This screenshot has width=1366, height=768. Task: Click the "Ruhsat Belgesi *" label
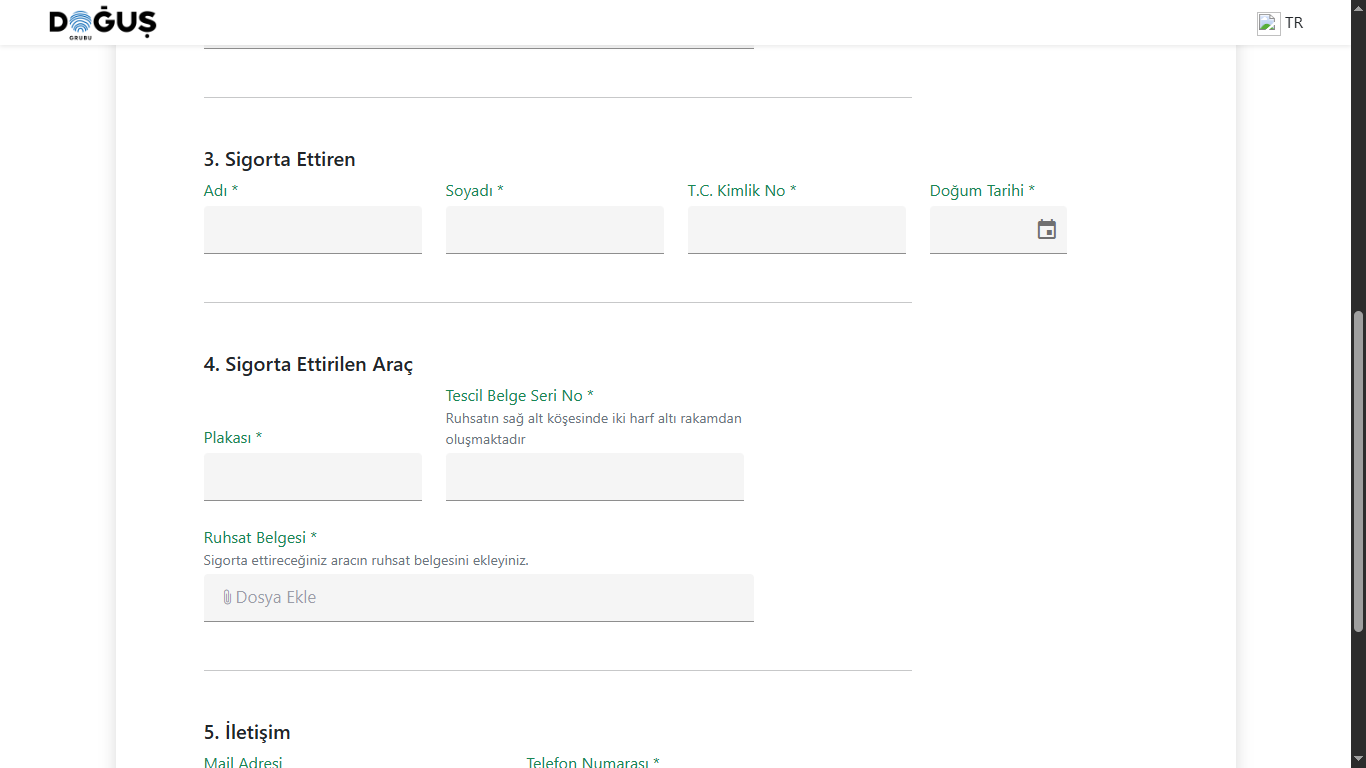tap(260, 538)
